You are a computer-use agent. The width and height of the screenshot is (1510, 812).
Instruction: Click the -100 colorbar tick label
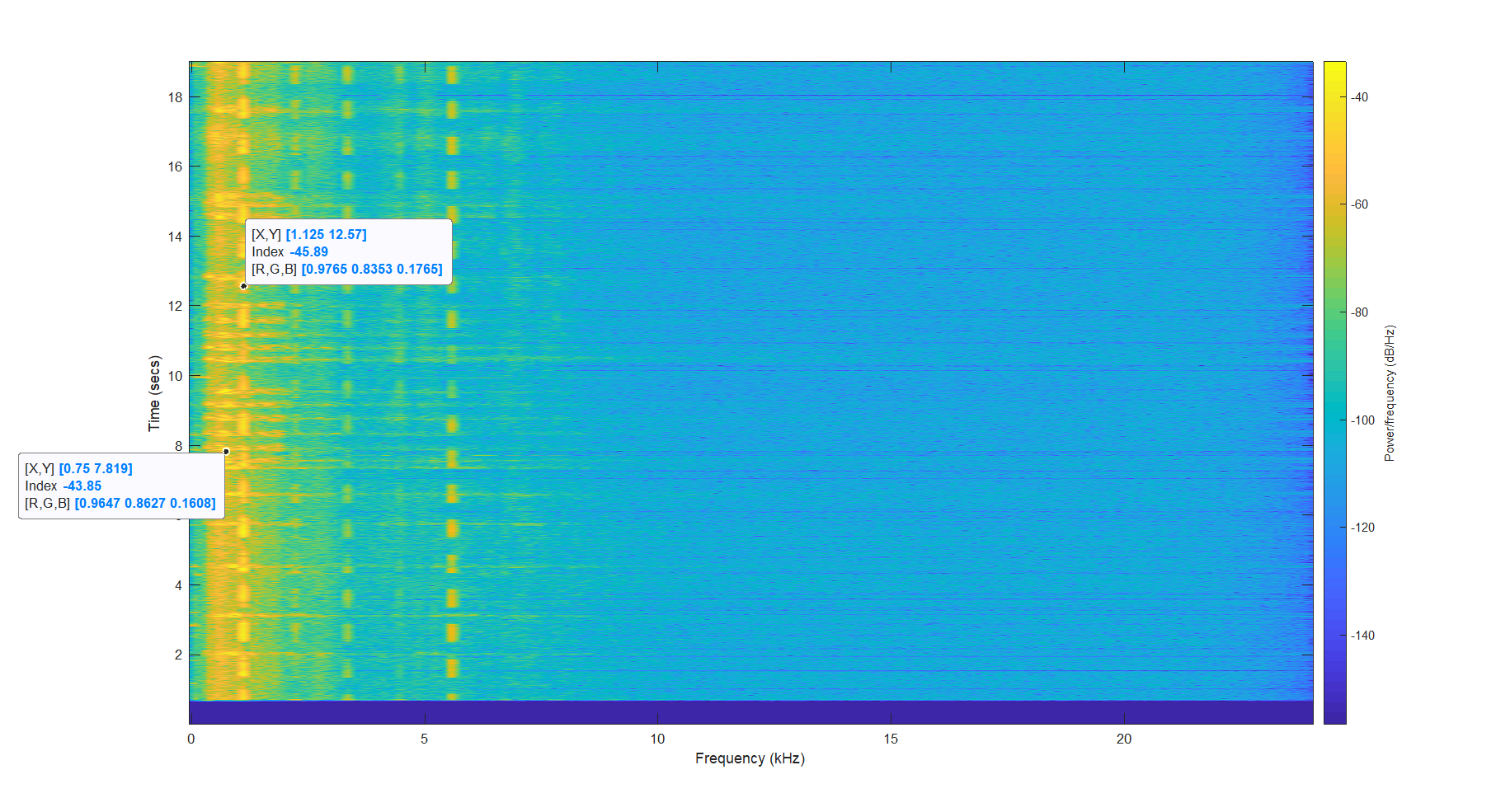(1362, 420)
